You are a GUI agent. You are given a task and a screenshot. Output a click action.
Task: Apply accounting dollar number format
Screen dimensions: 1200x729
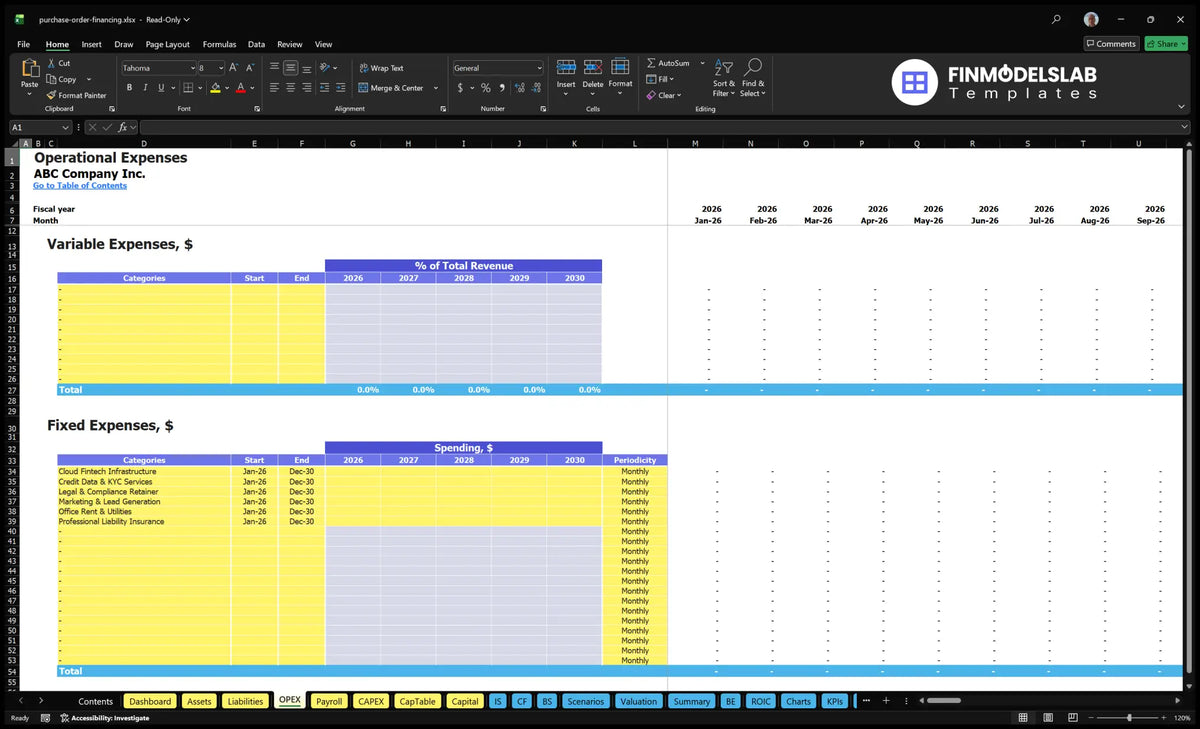[x=460, y=88]
